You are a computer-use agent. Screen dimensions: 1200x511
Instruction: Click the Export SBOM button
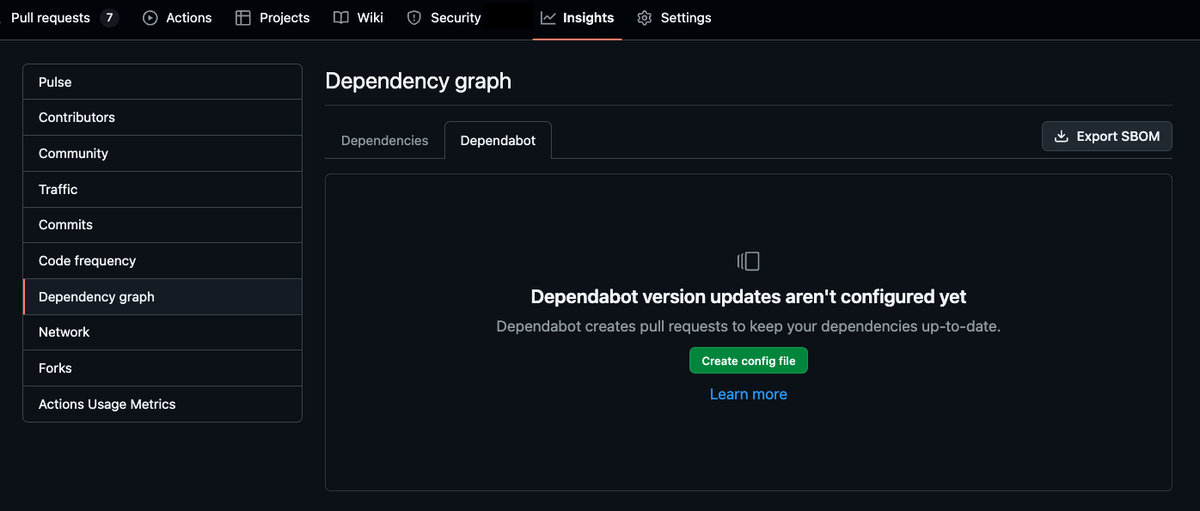1107,136
